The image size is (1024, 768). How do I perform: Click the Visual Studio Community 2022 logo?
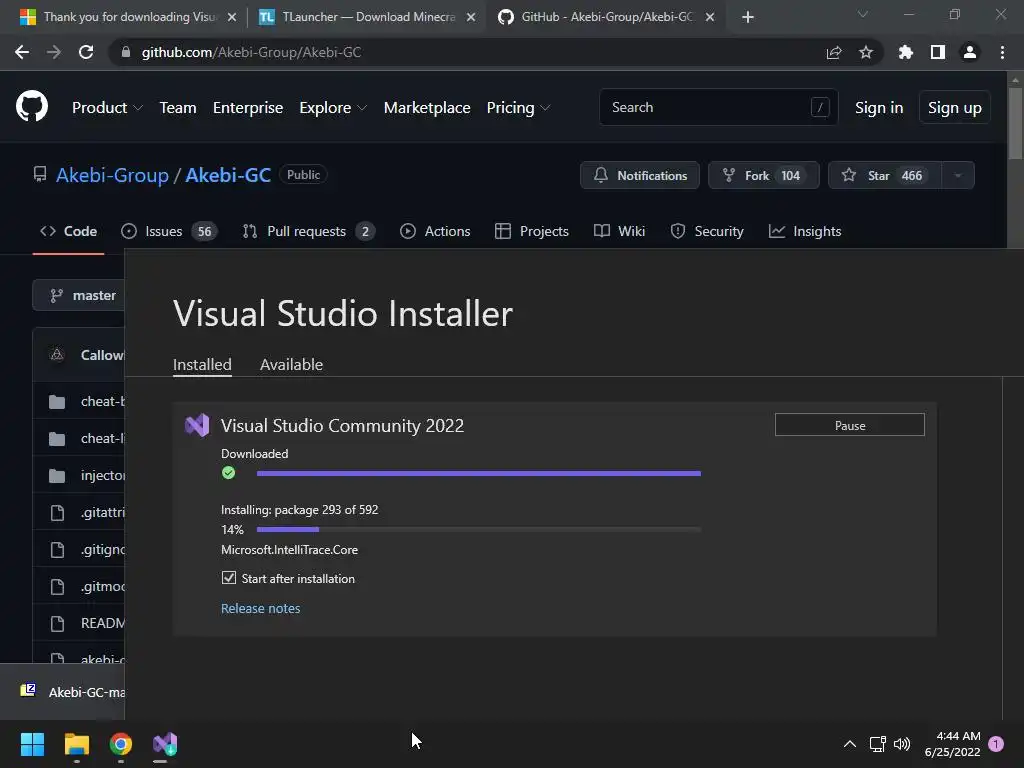pyautogui.click(x=197, y=425)
